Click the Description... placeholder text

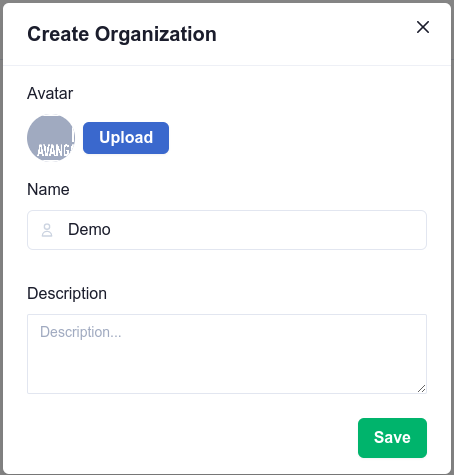pos(81,332)
